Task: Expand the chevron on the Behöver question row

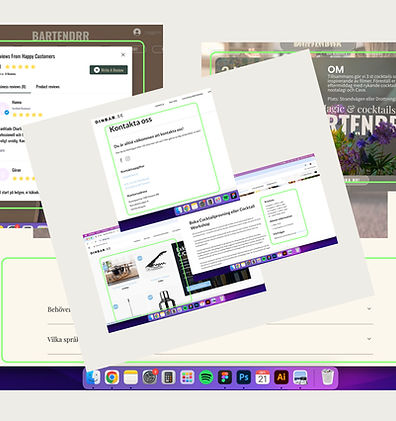Action: pyautogui.click(x=369, y=309)
